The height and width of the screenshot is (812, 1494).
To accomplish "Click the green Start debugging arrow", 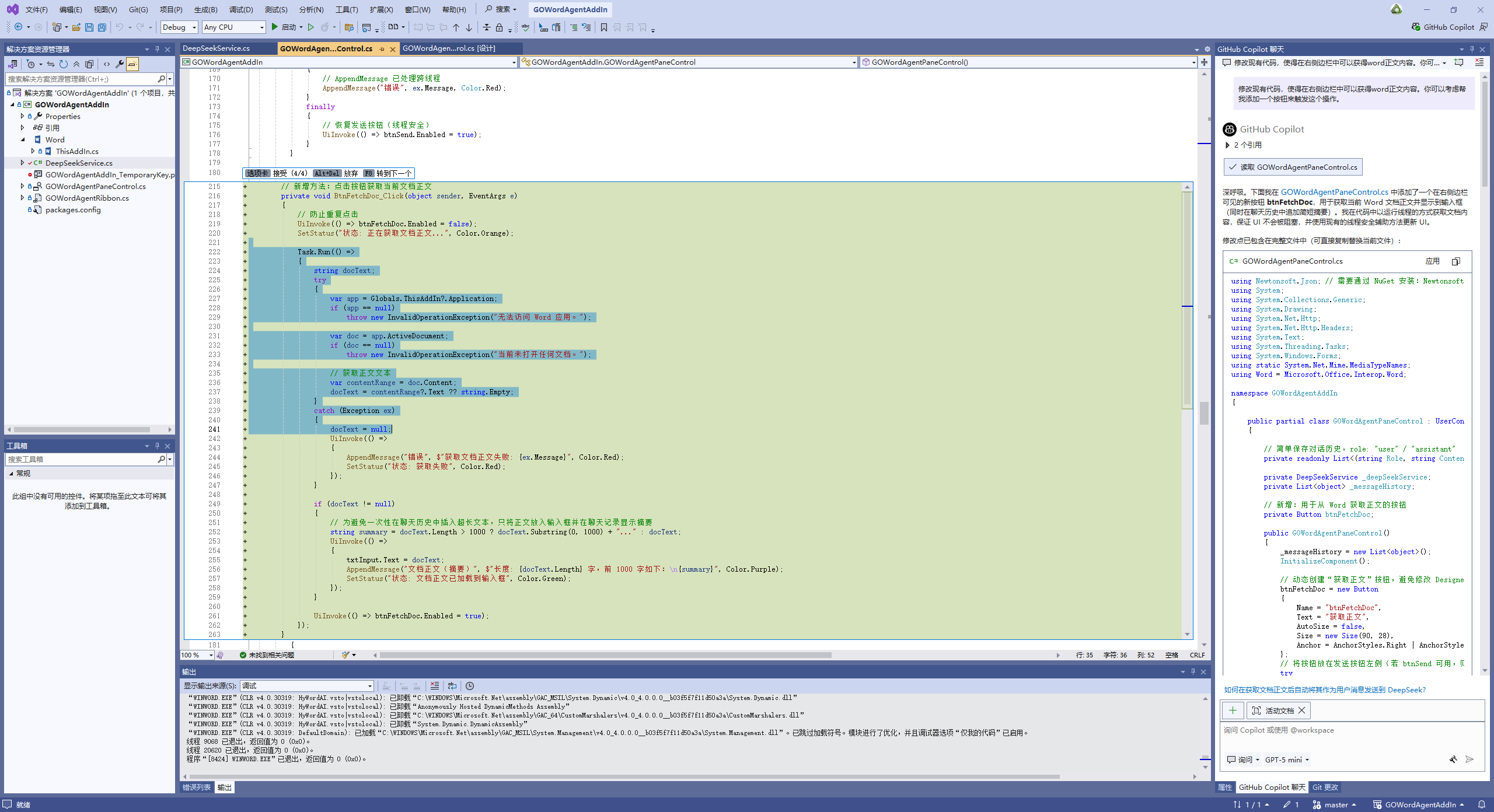I will 275,27.
